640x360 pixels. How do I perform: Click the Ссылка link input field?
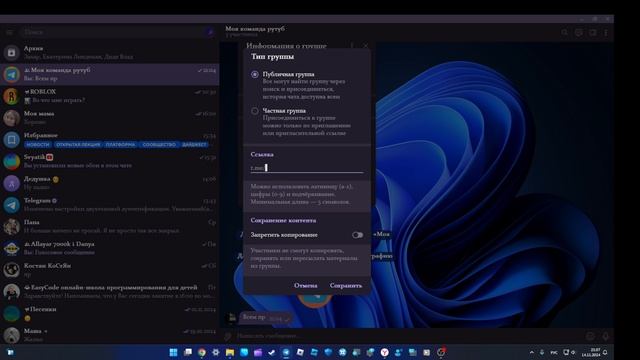tap(307, 167)
